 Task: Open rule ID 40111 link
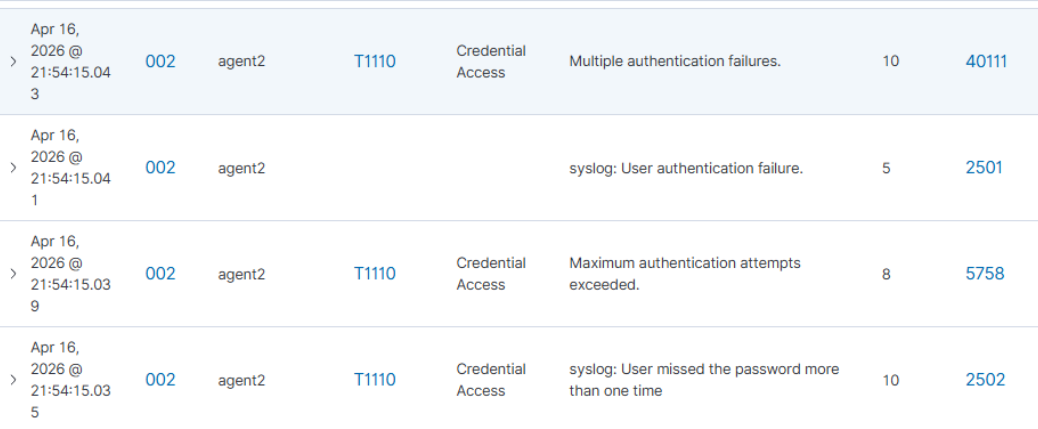(x=986, y=62)
